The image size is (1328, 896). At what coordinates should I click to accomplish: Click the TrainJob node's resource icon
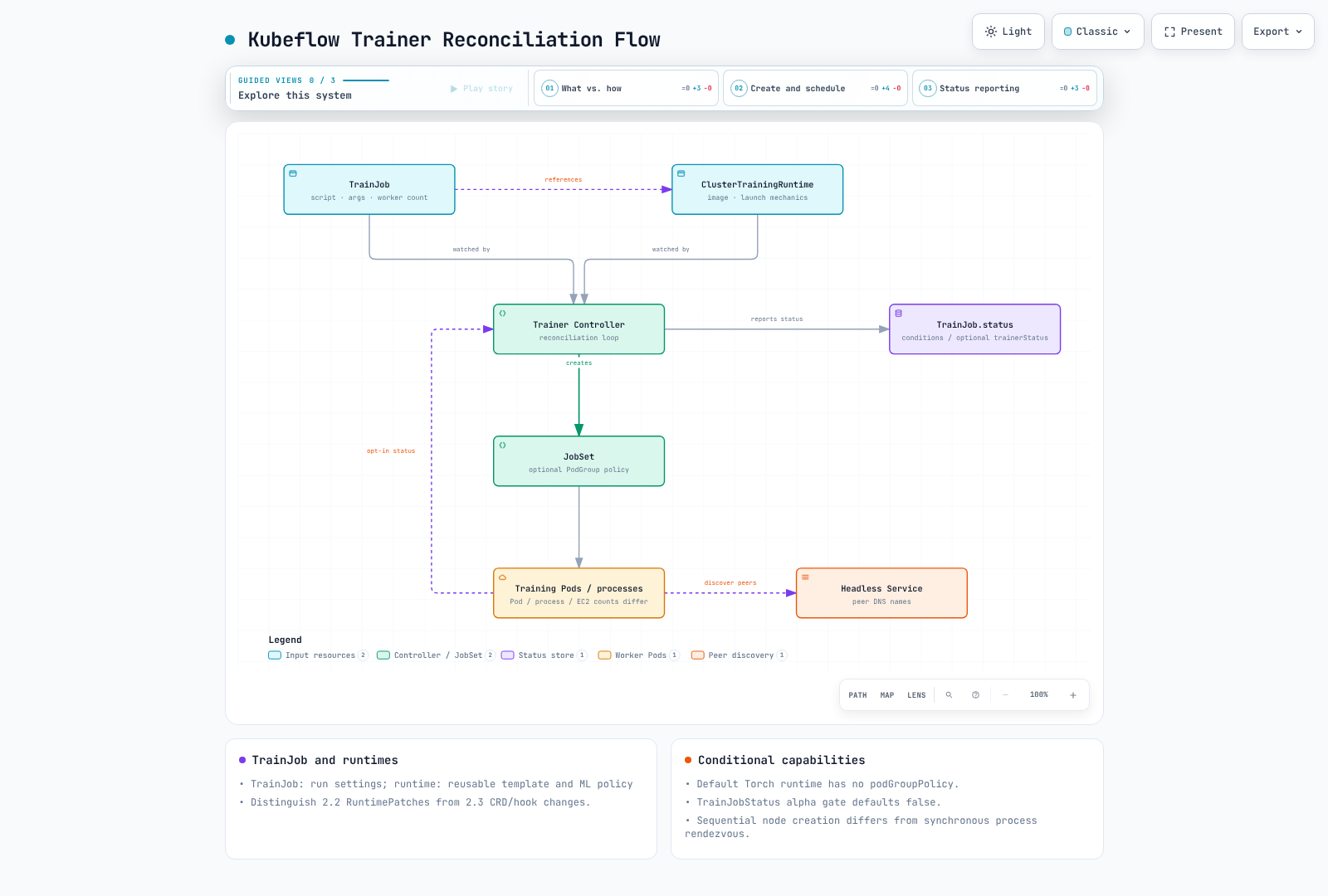click(293, 173)
